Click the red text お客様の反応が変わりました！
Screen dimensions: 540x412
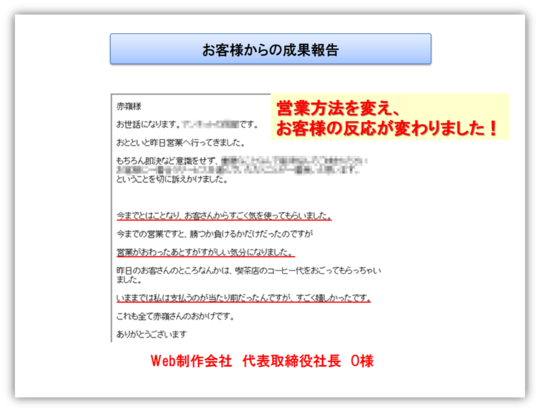387,128
